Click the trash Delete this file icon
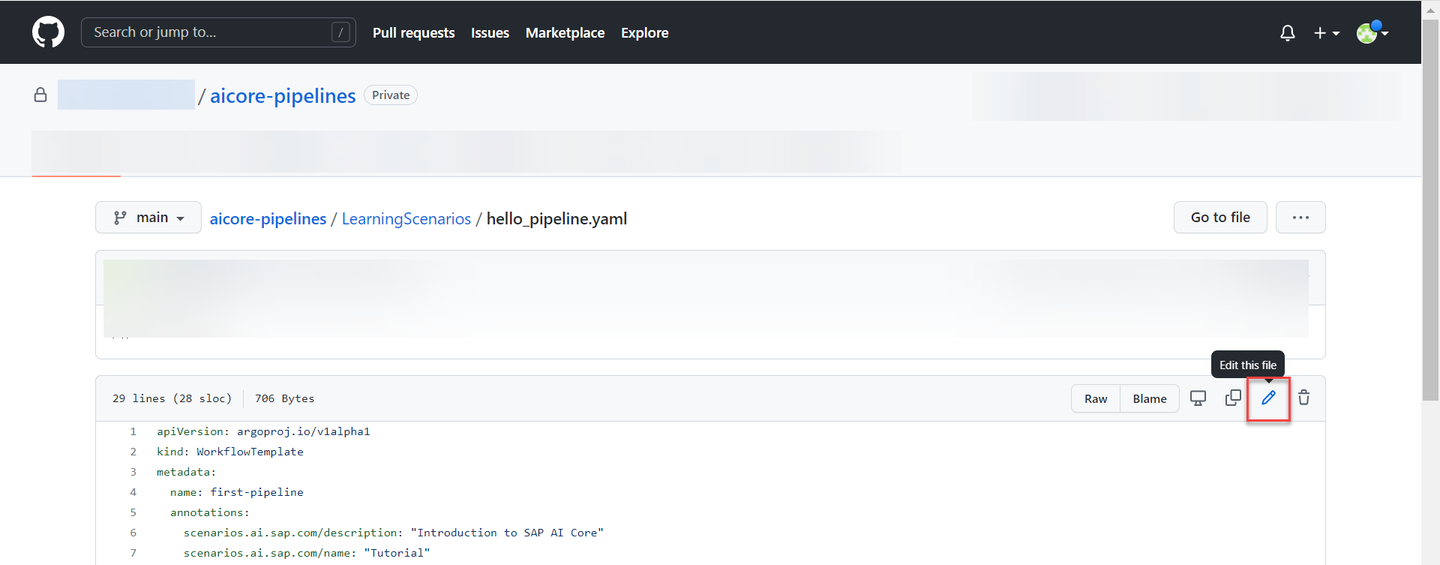This screenshot has height=565, width=1440. click(1304, 398)
